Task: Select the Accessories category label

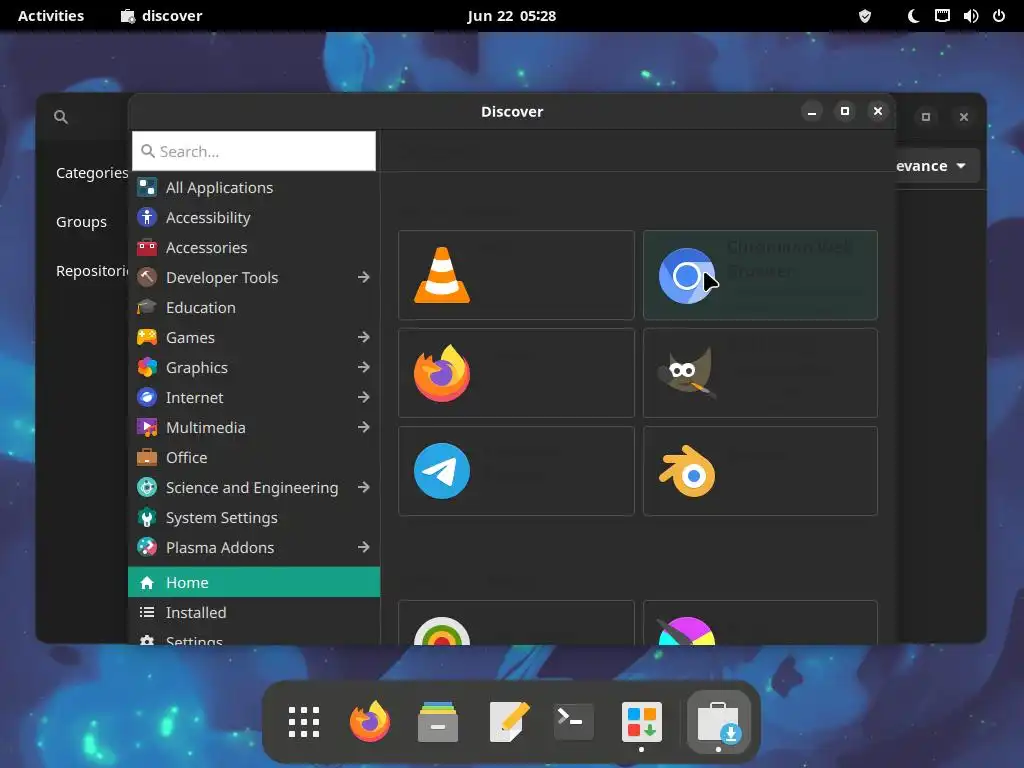Action: point(206,248)
